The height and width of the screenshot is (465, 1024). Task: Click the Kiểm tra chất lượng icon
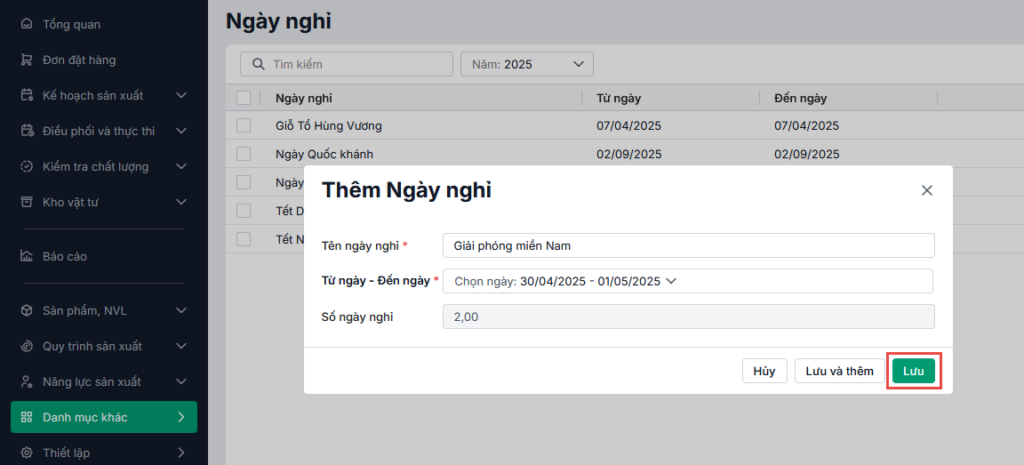pos(26,166)
